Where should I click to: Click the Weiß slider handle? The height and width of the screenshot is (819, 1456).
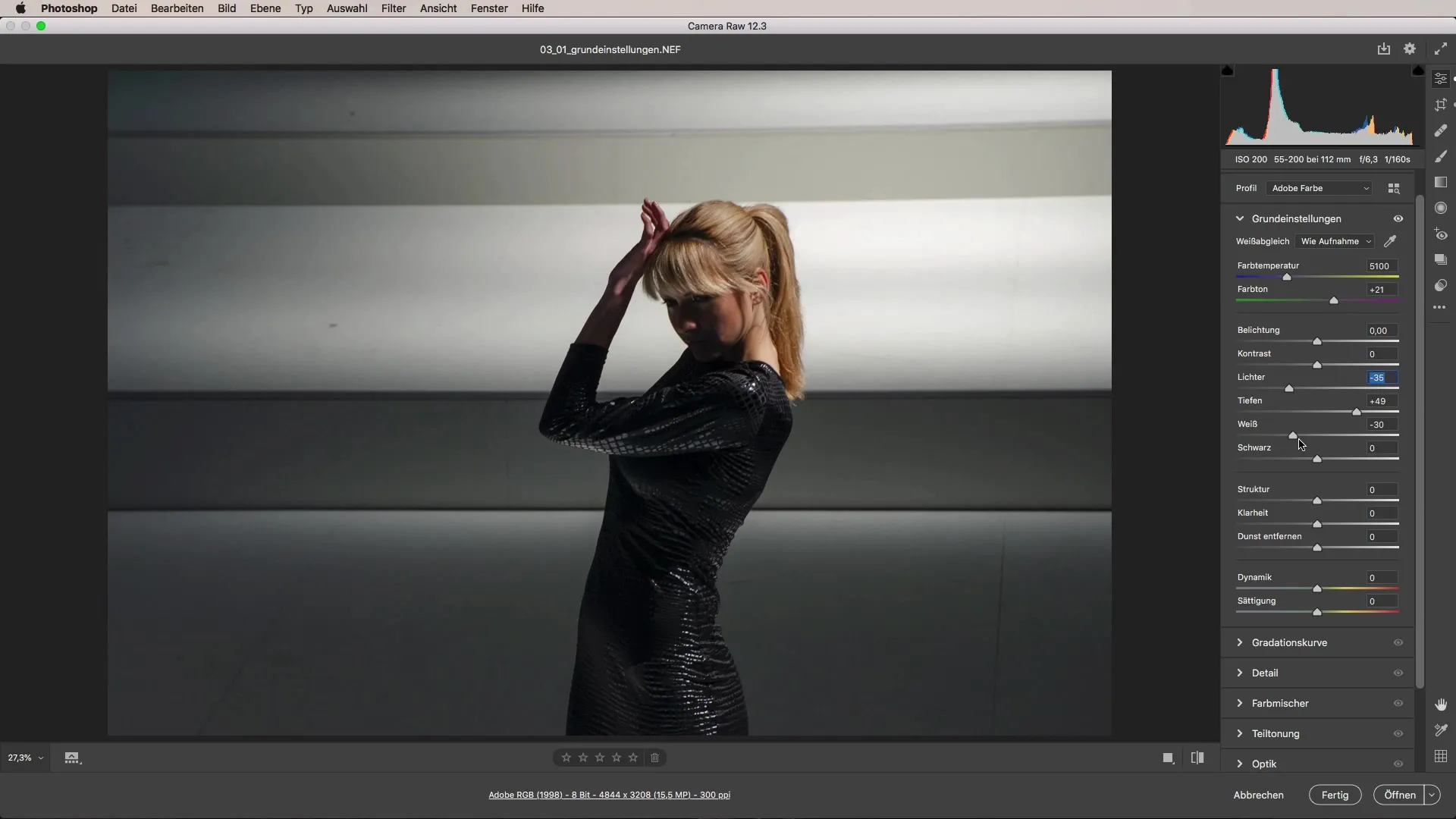coord(1293,435)
